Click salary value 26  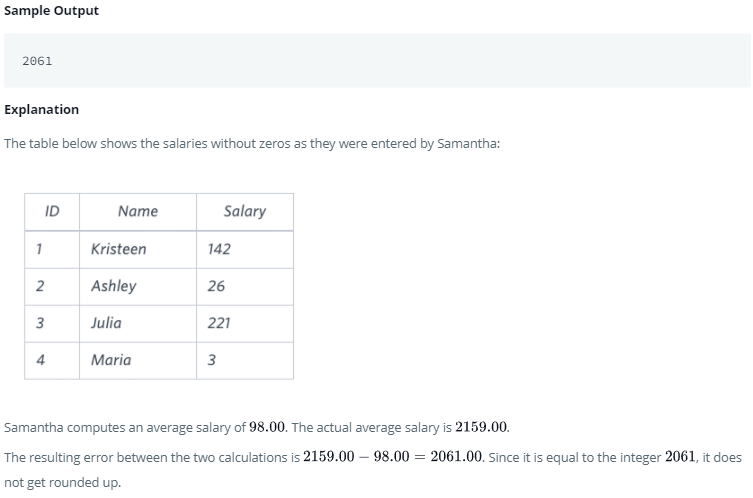tap(216, 286)
